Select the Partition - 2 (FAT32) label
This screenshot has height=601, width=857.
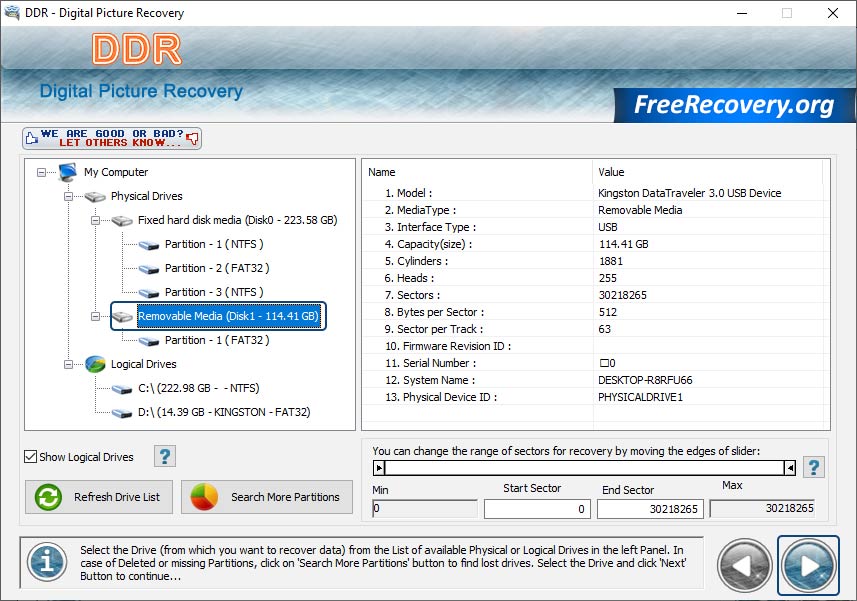point(217,268)
